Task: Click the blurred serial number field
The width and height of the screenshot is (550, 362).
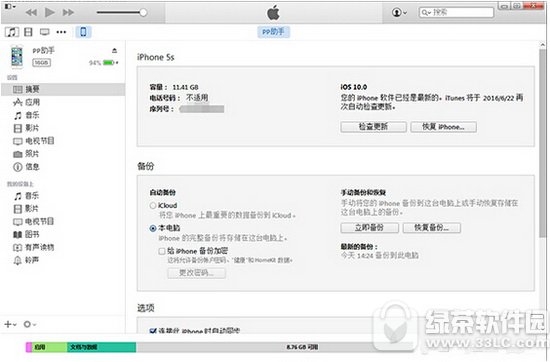Action: [x=202, y=109]
